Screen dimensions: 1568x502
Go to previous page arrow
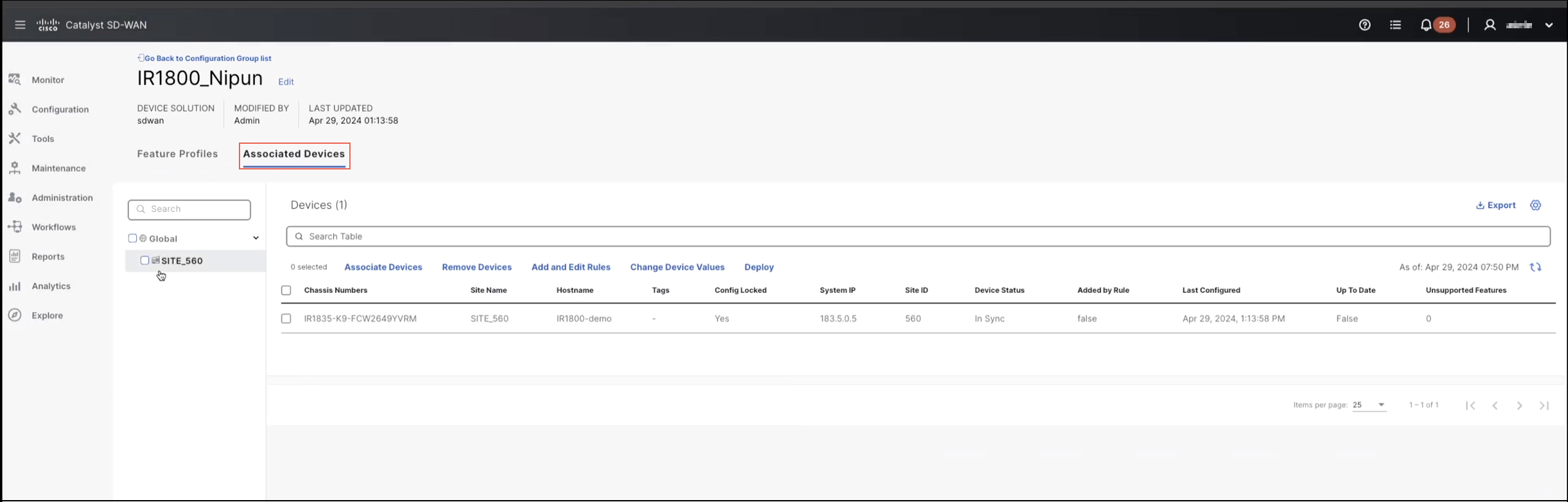pos(1495,405)
